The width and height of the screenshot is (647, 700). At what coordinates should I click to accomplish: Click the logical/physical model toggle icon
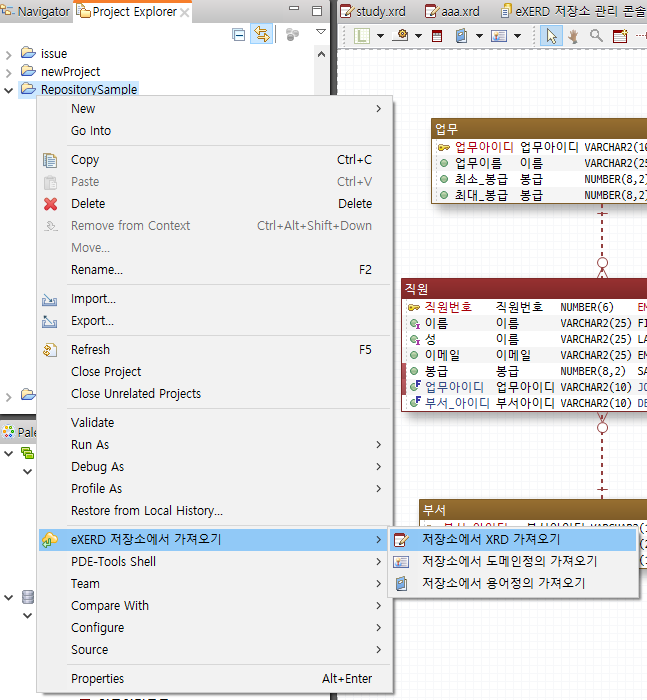click(362, 36)
